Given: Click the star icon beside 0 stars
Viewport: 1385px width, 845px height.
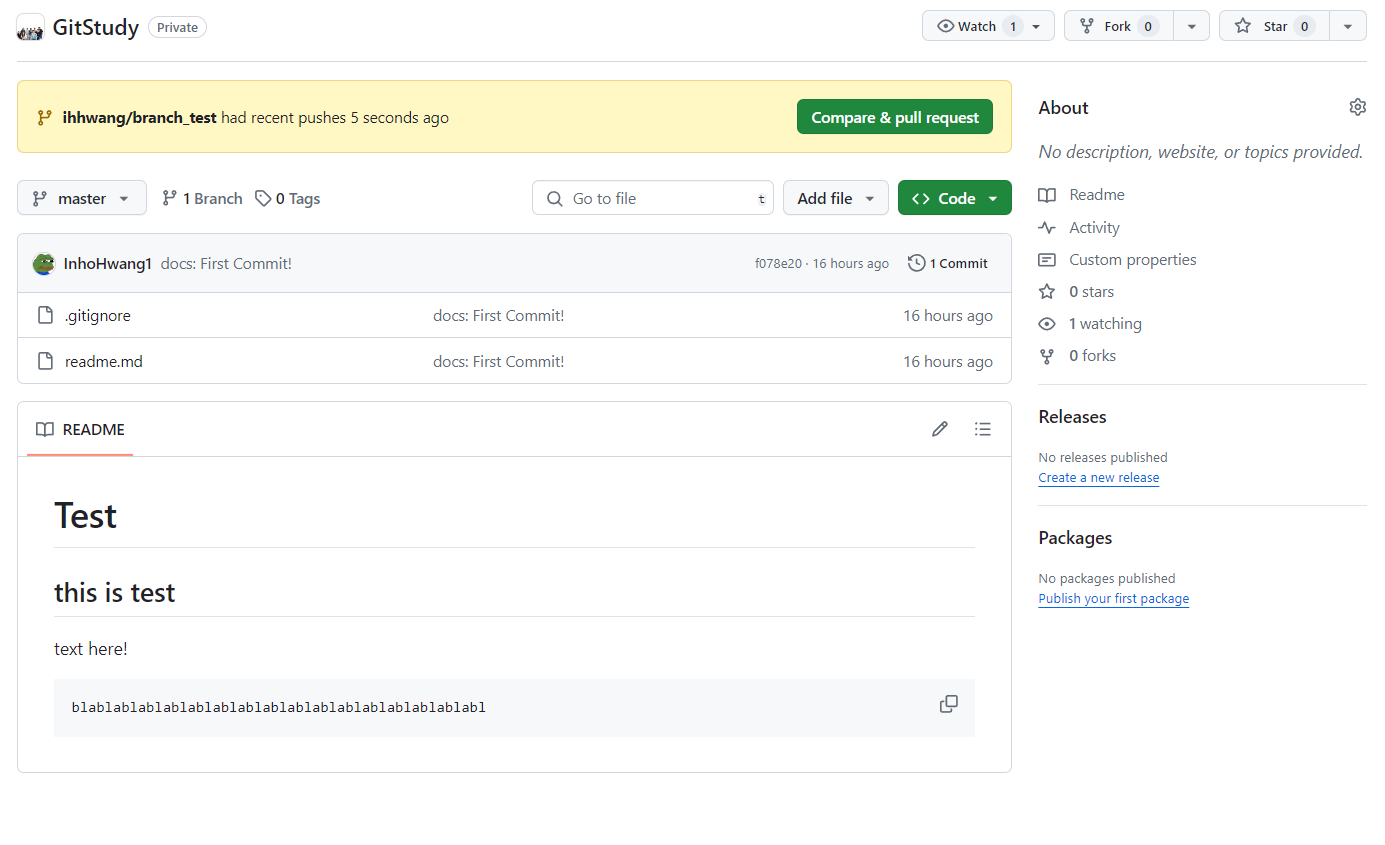Looking at the screenshot, I should click(x=1047, y=291).
